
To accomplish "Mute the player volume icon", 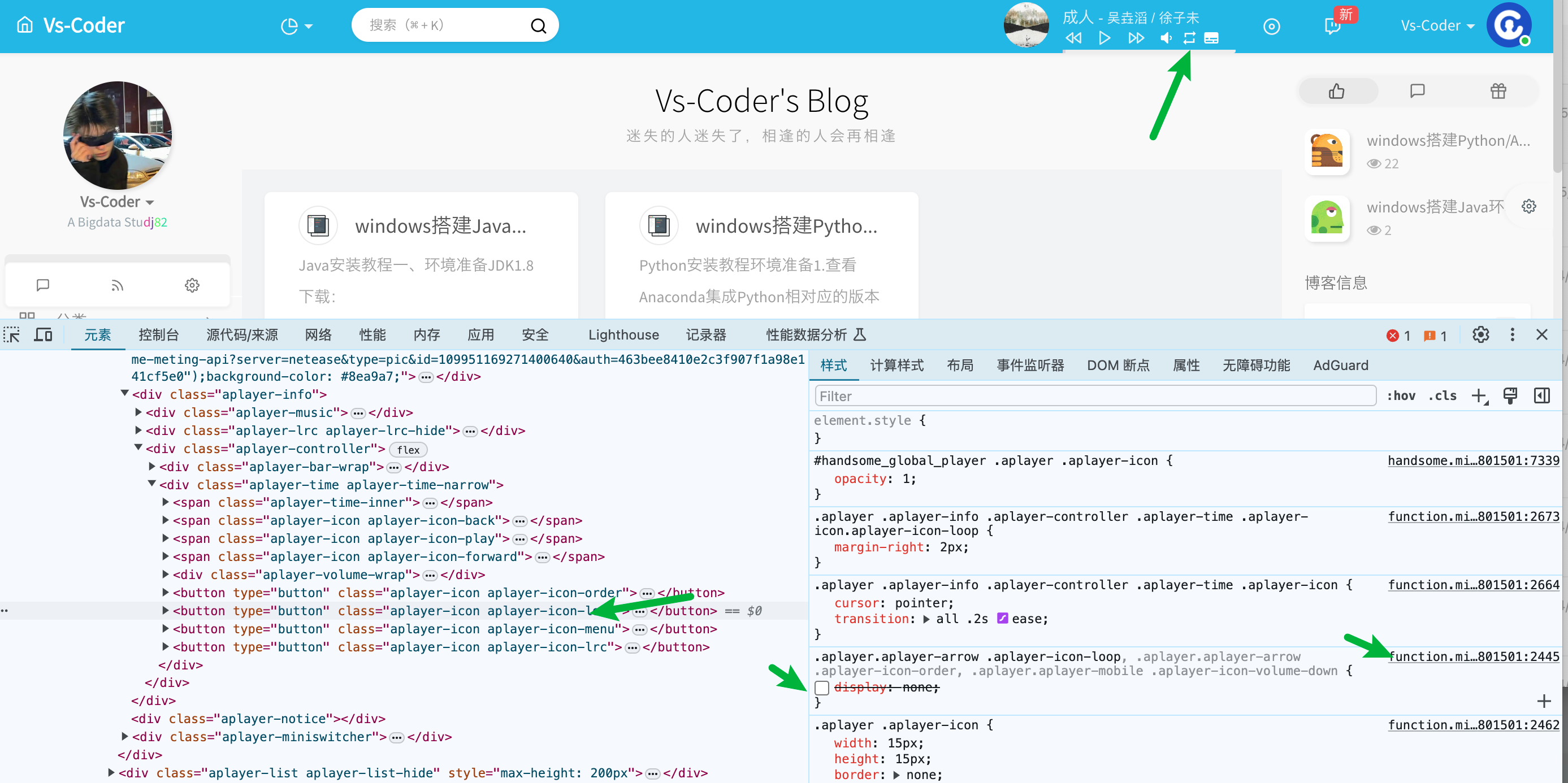I will [x=1166, y=38].
